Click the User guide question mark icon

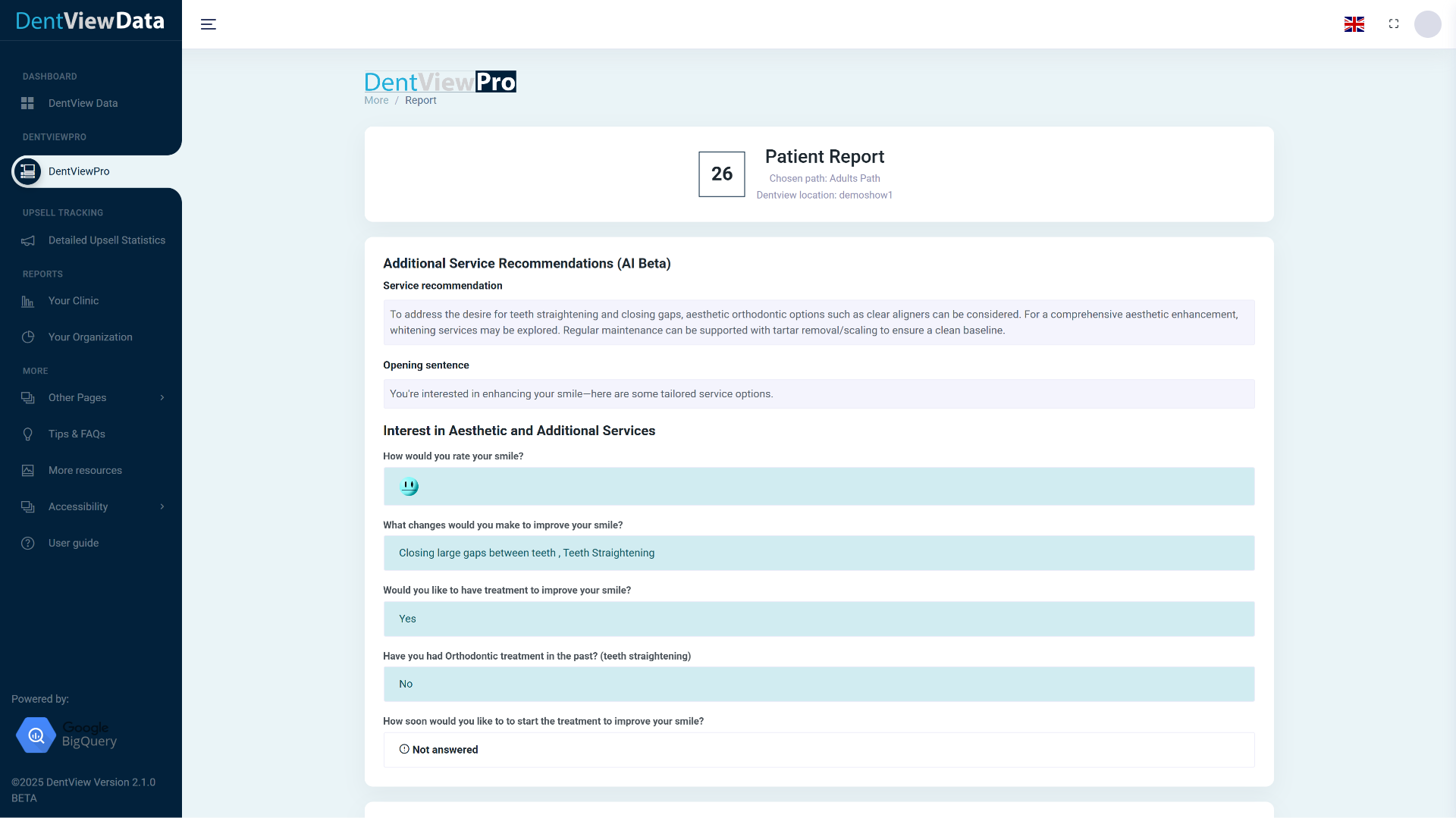27,543
